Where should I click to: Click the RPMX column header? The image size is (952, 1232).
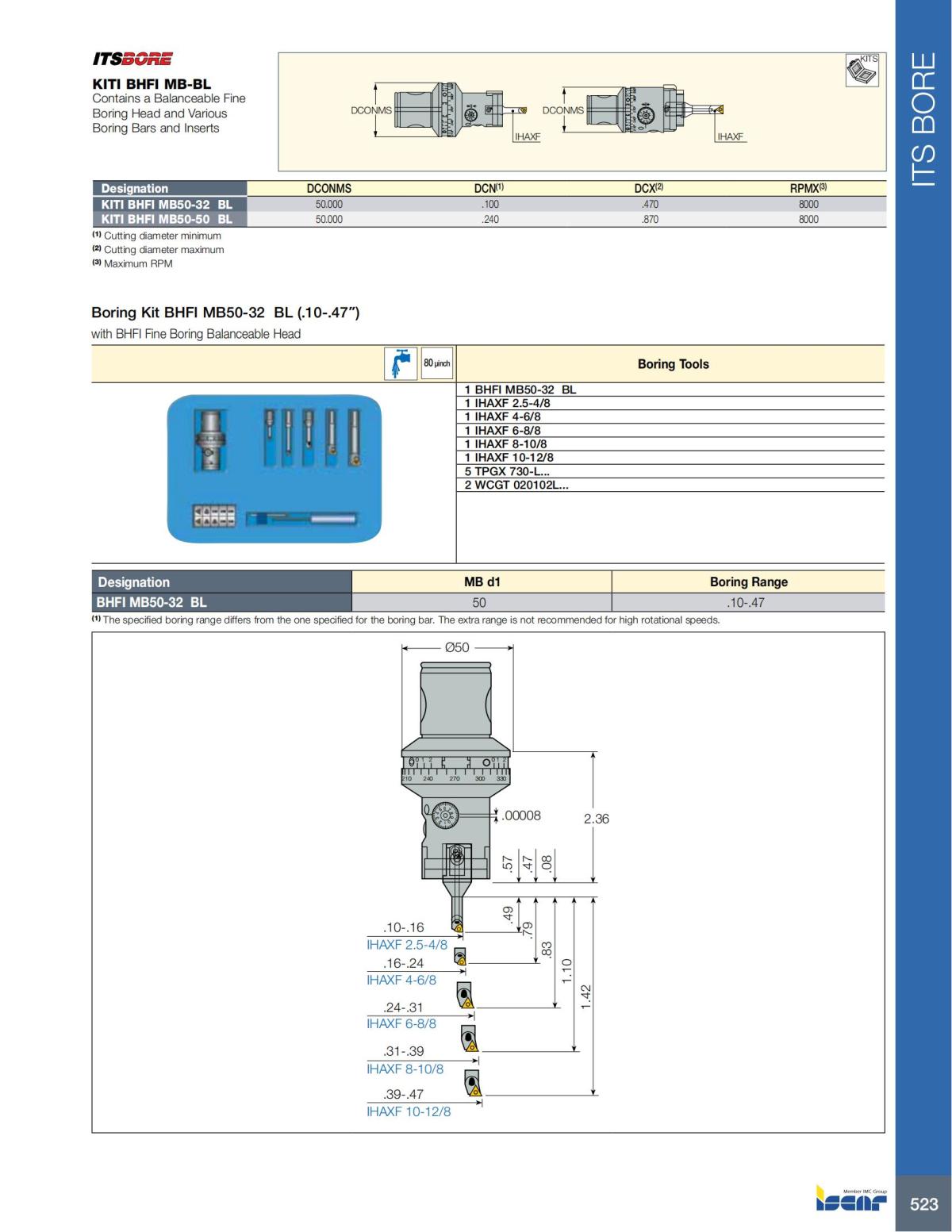tap(808, 189)
